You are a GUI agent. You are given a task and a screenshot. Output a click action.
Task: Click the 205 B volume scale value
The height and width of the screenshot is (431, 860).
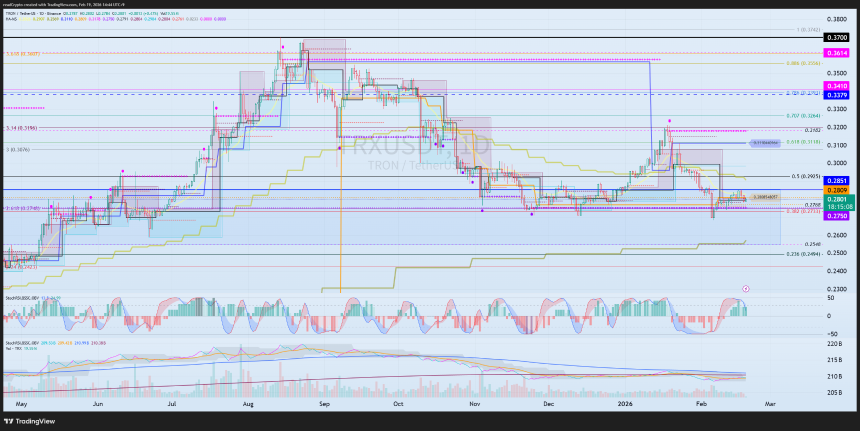point(835,393)
